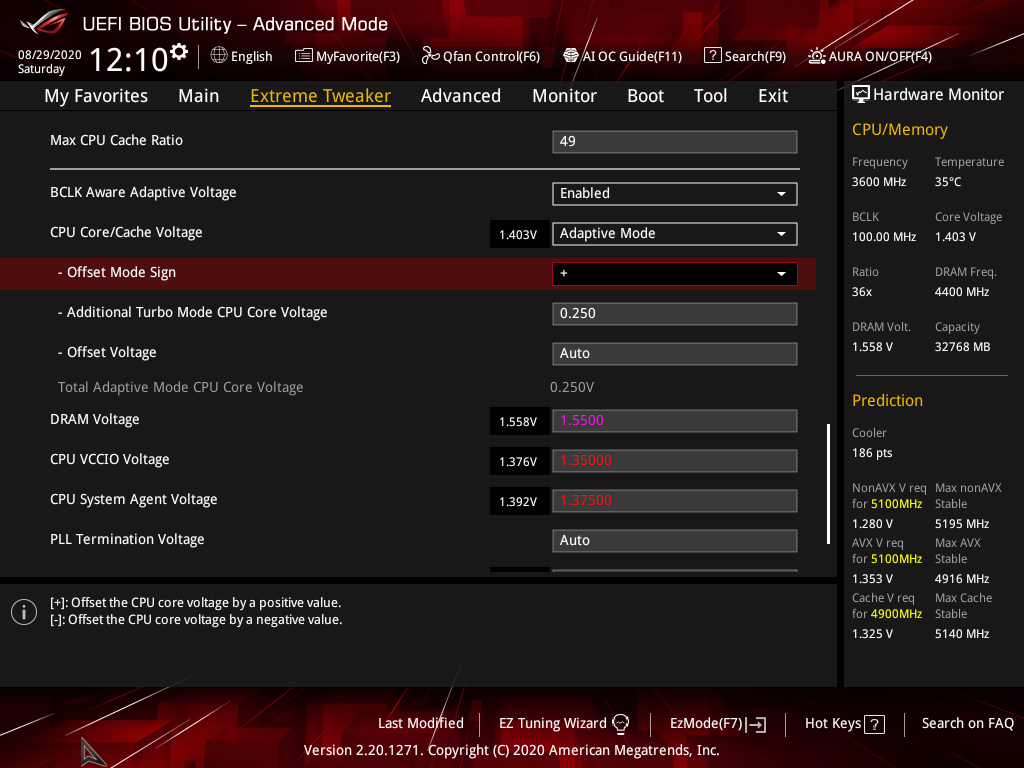Click the MyFavorite list icon
This screenshot has height=768, width=1024.
coord(304,56)
